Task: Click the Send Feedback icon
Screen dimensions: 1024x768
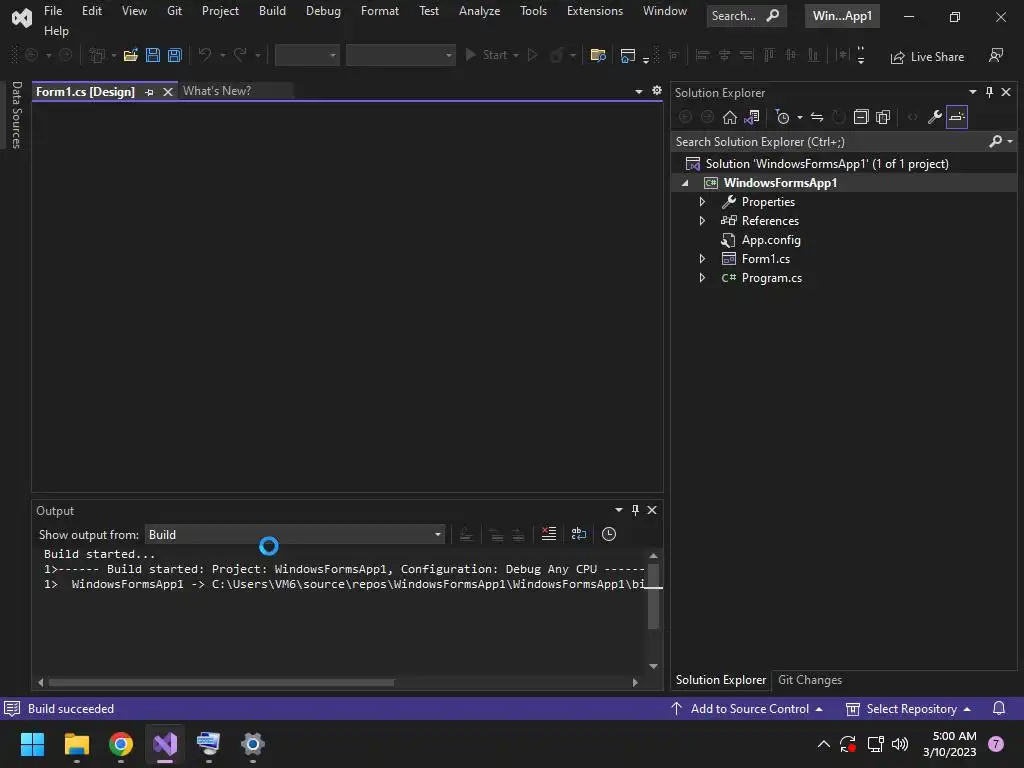Action: pyautogui.click(x=996, y=56)
